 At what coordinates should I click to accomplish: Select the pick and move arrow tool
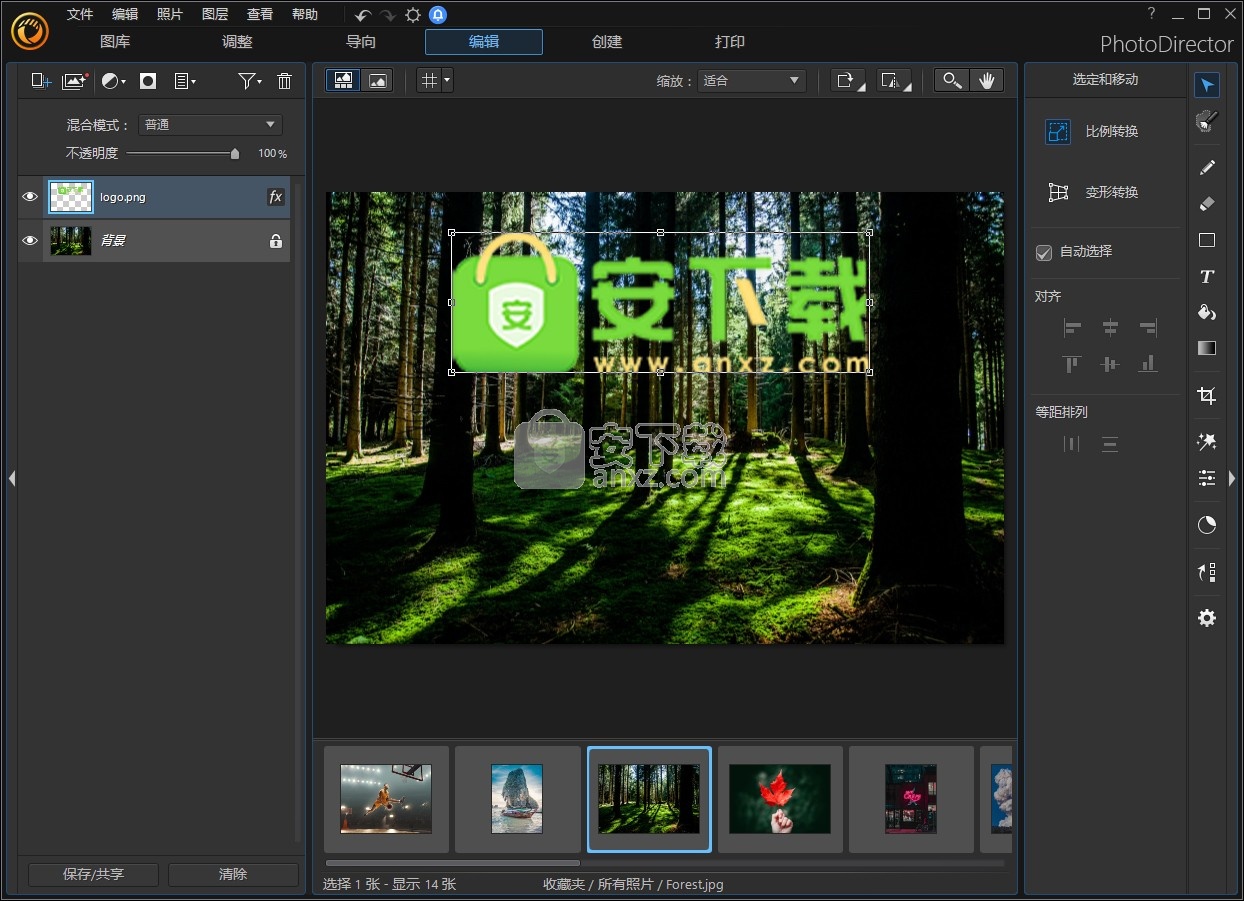click(x=1207, y=85)
